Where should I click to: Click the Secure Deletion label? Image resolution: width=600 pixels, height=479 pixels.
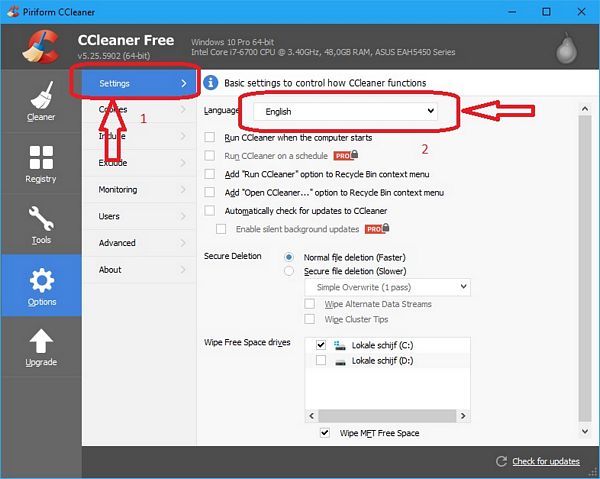[x=233, y=256]
